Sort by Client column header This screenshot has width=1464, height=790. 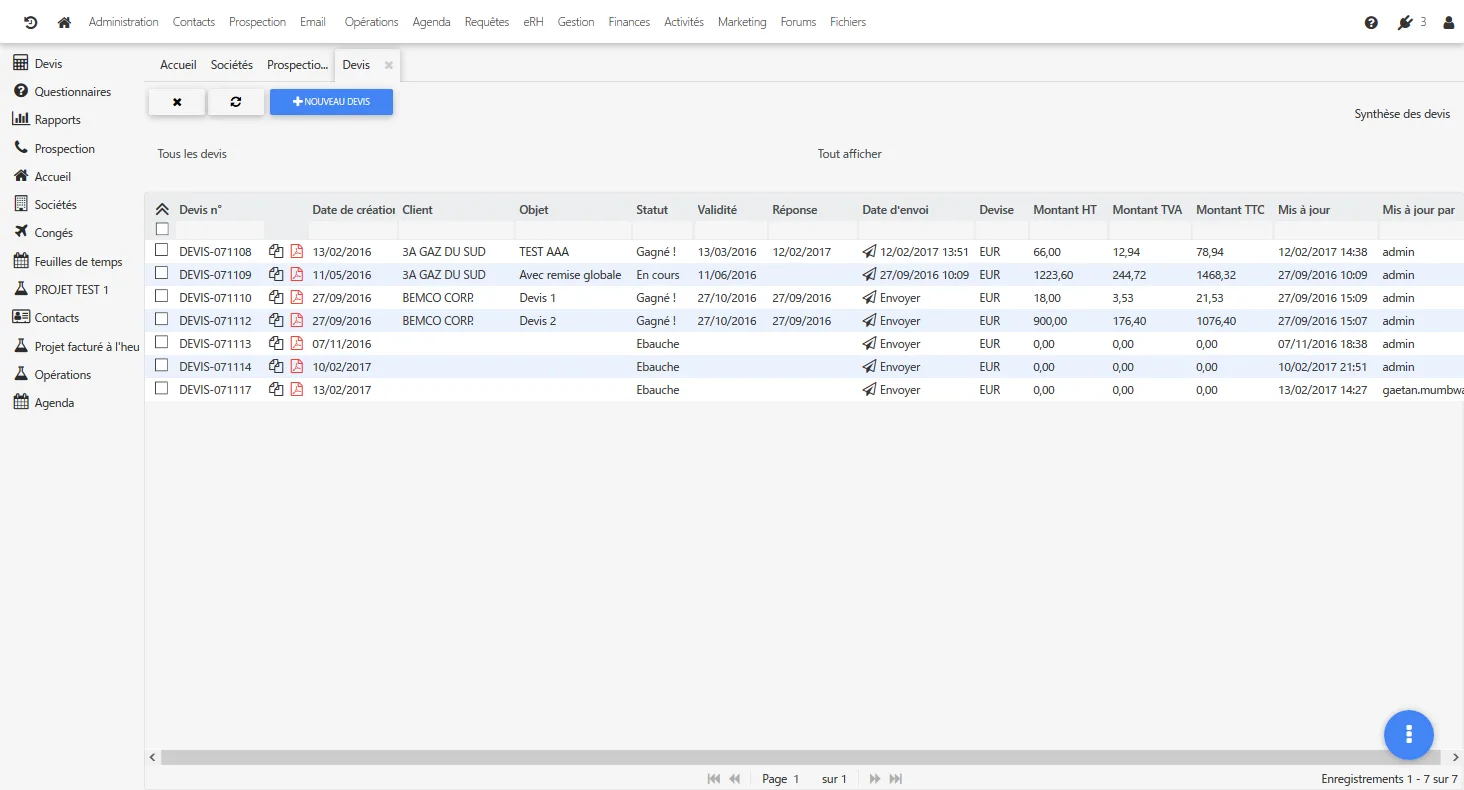[x=418, y=210]
